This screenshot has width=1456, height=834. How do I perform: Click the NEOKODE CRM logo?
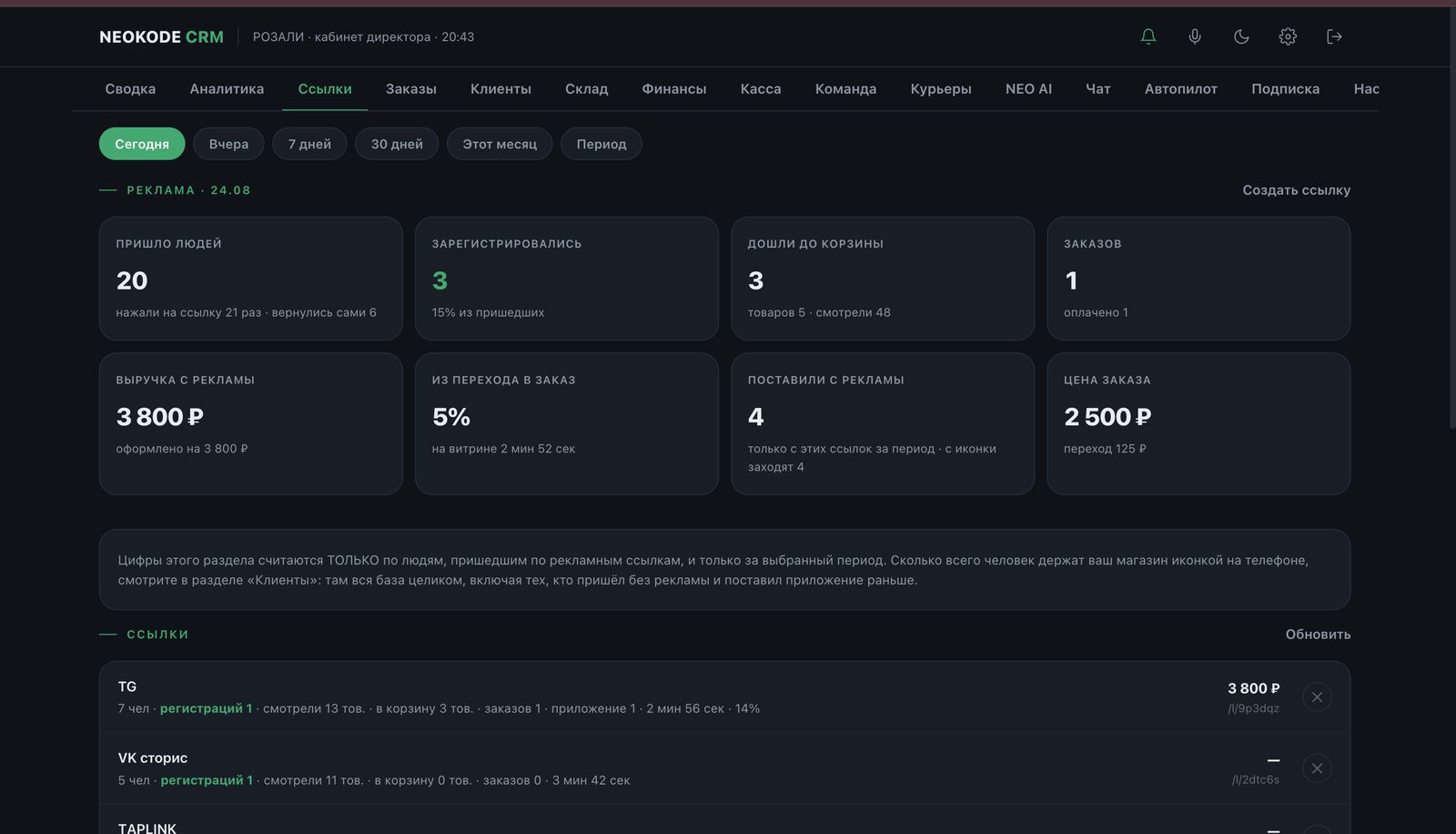[161, 37]
